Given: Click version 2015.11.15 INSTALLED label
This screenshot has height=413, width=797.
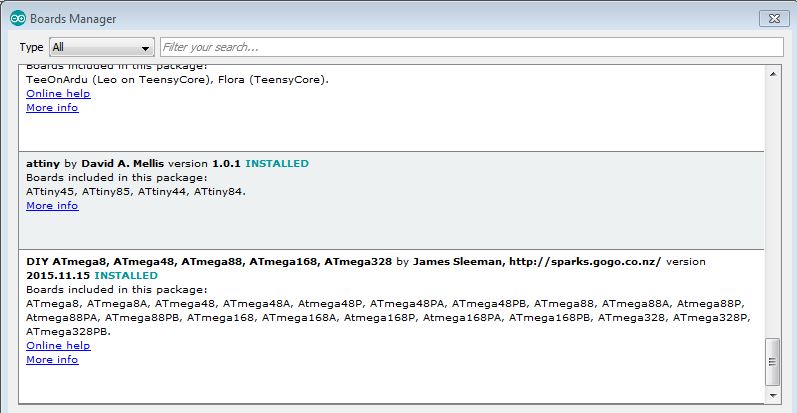Looking at the screenshot, I should tap(92, 275).
